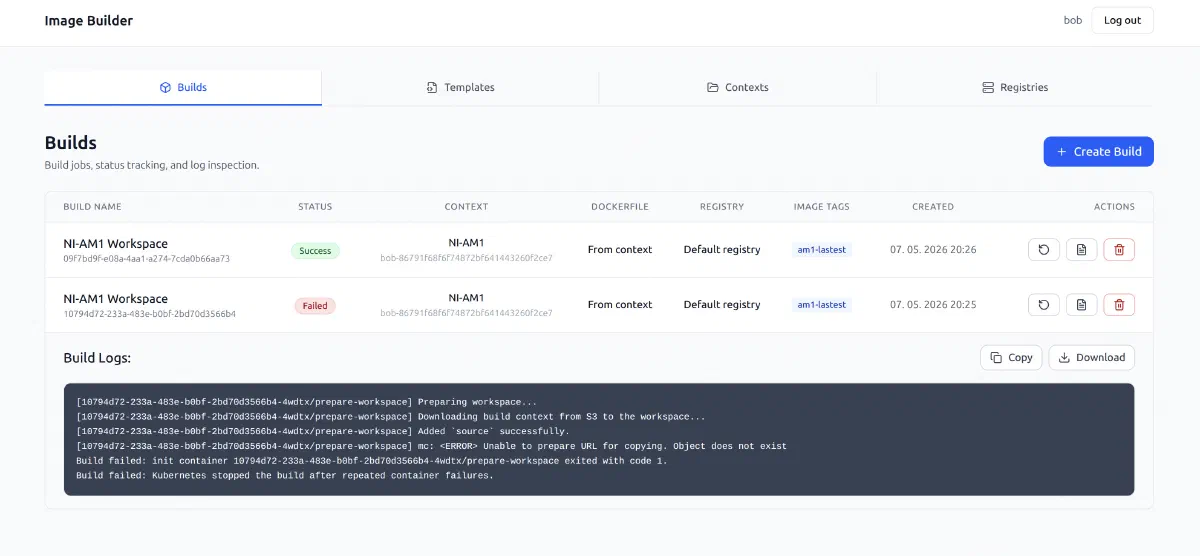The width and height of the screenshot is (1200, 556).
Task: Click created date 07. 05. 2026 20:26
Action: [x=933, y=250]
